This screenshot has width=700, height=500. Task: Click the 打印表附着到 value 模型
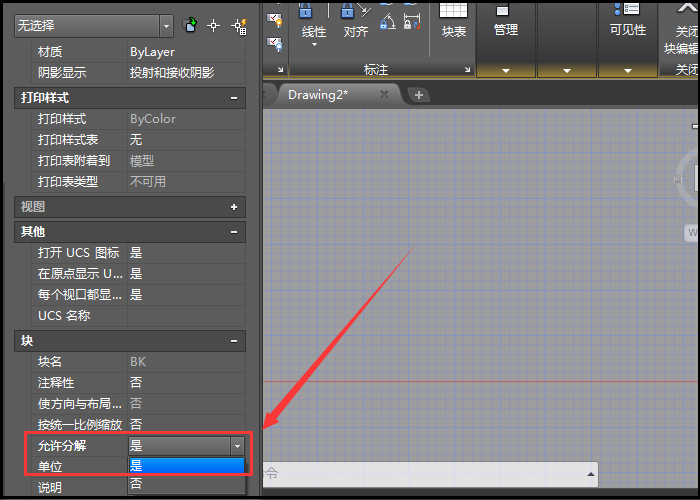click(187, 161)
